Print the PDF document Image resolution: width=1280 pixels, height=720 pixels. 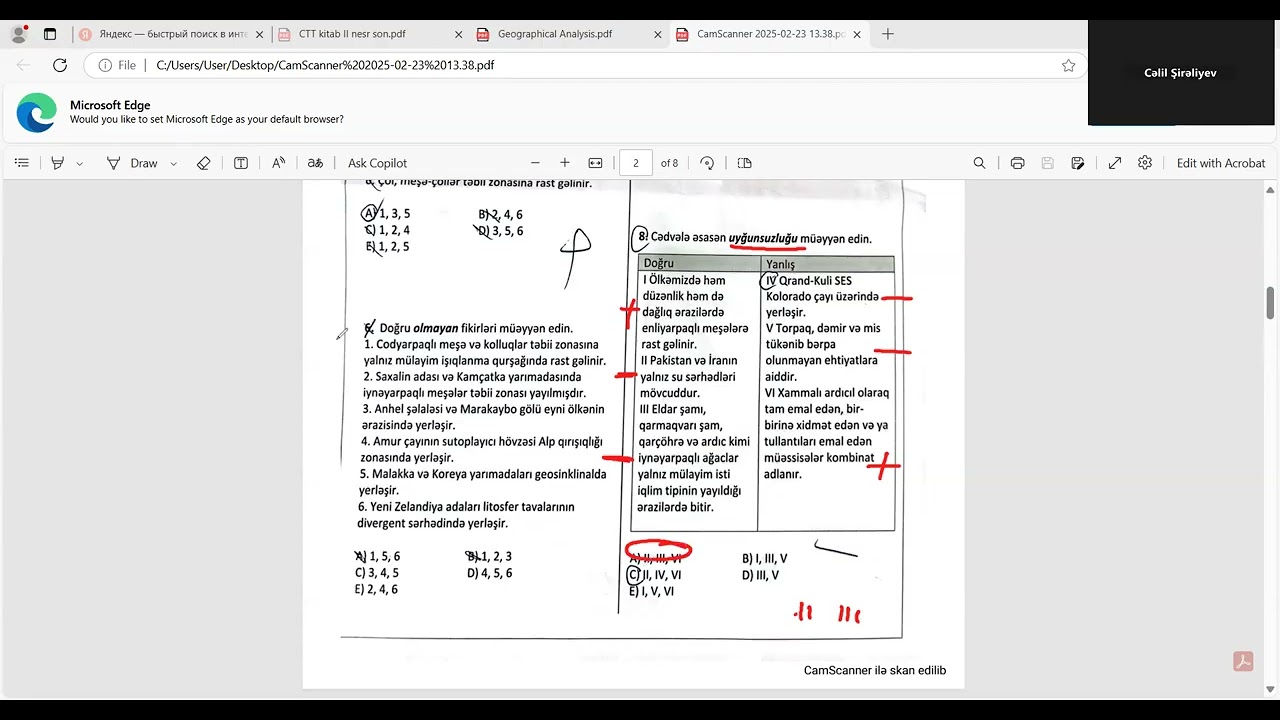pyautogui.click(x=1017, y=163)
